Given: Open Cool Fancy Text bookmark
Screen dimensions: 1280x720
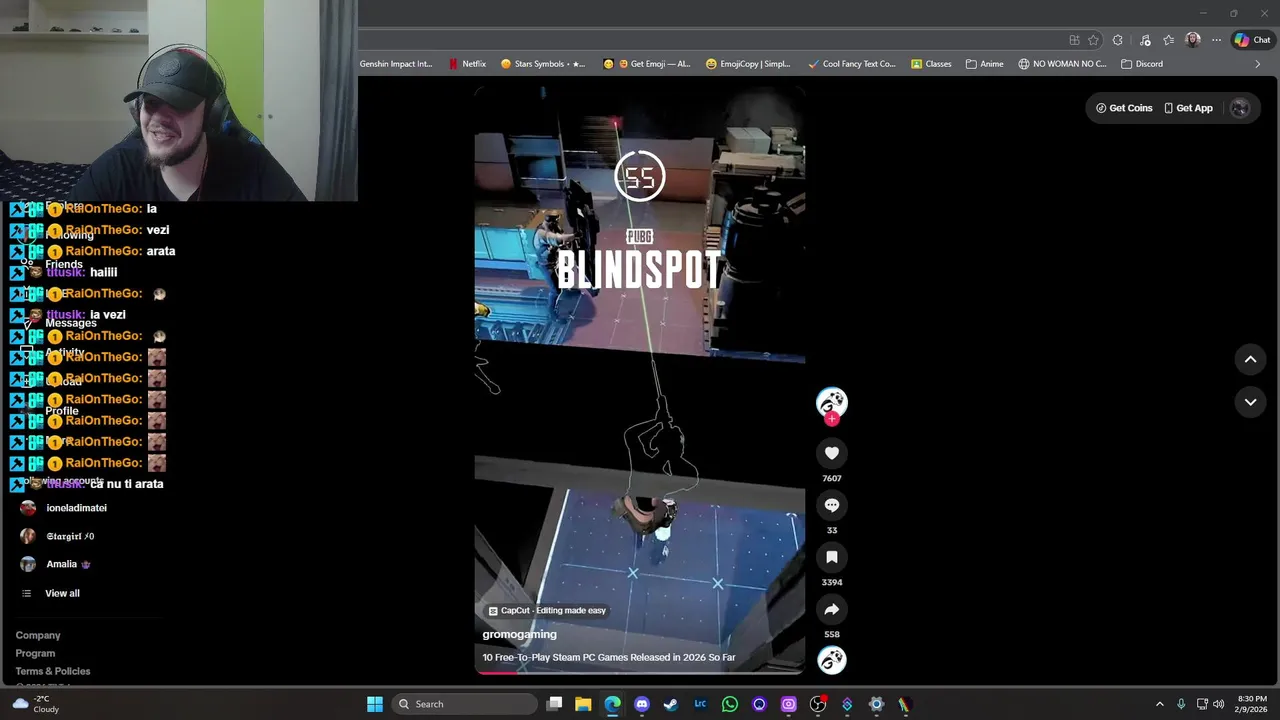Looking at the screenshot, I should 851,64.
